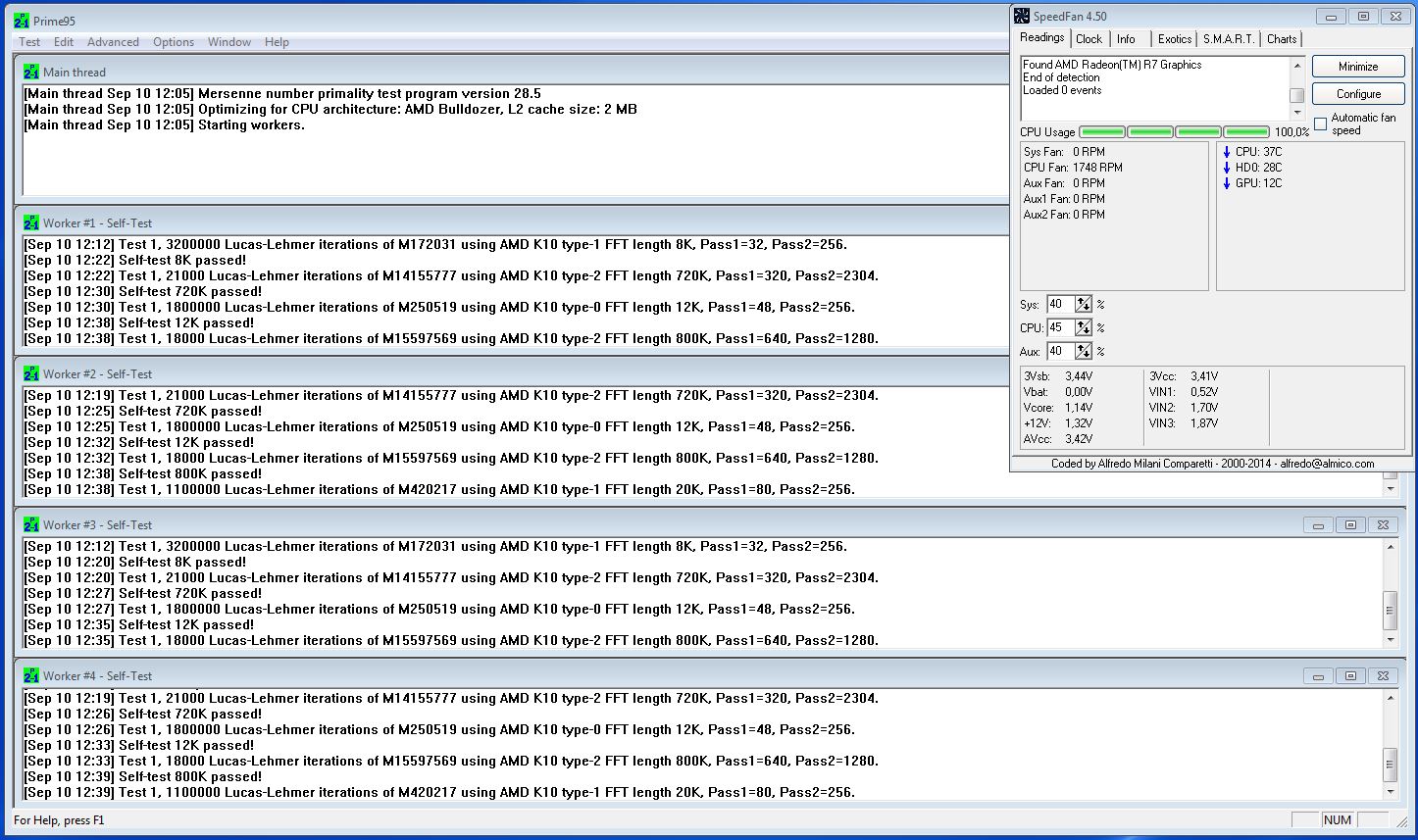
Task: Click the Worker #3 scrollbar down arrow
Action: (x=1390, y=639)
